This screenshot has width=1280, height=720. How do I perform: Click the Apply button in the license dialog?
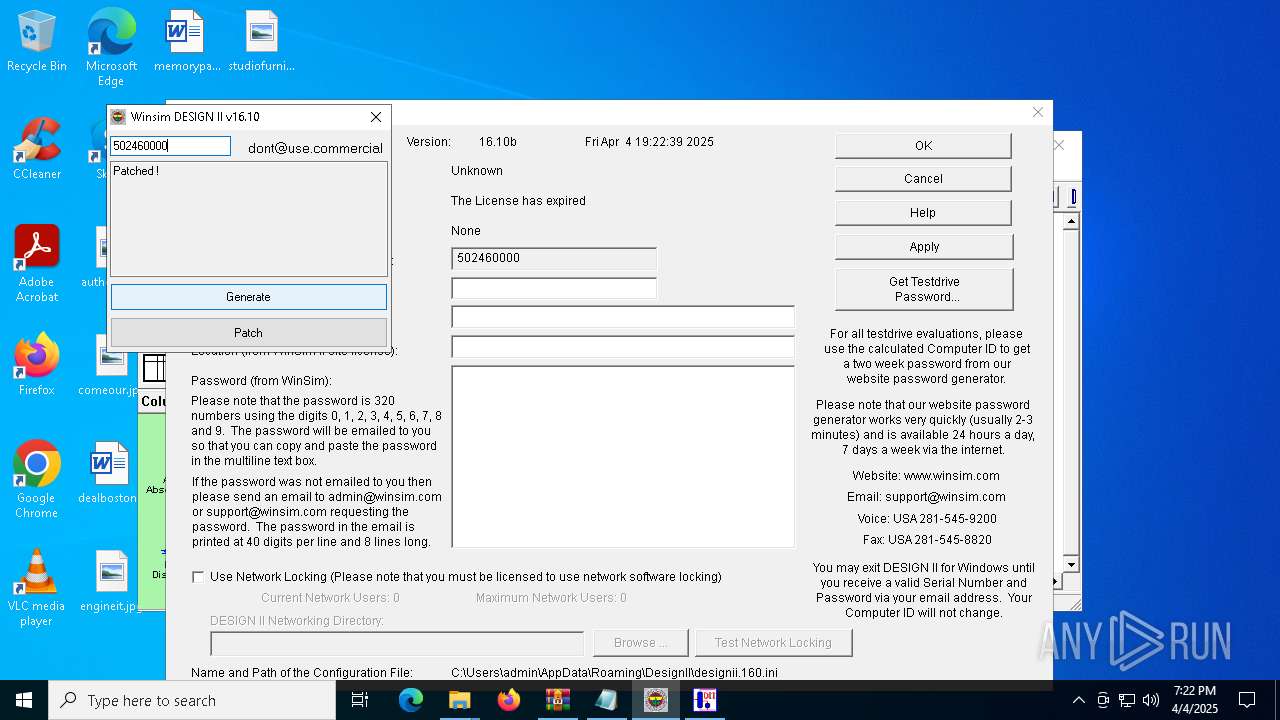pos(924,247)
